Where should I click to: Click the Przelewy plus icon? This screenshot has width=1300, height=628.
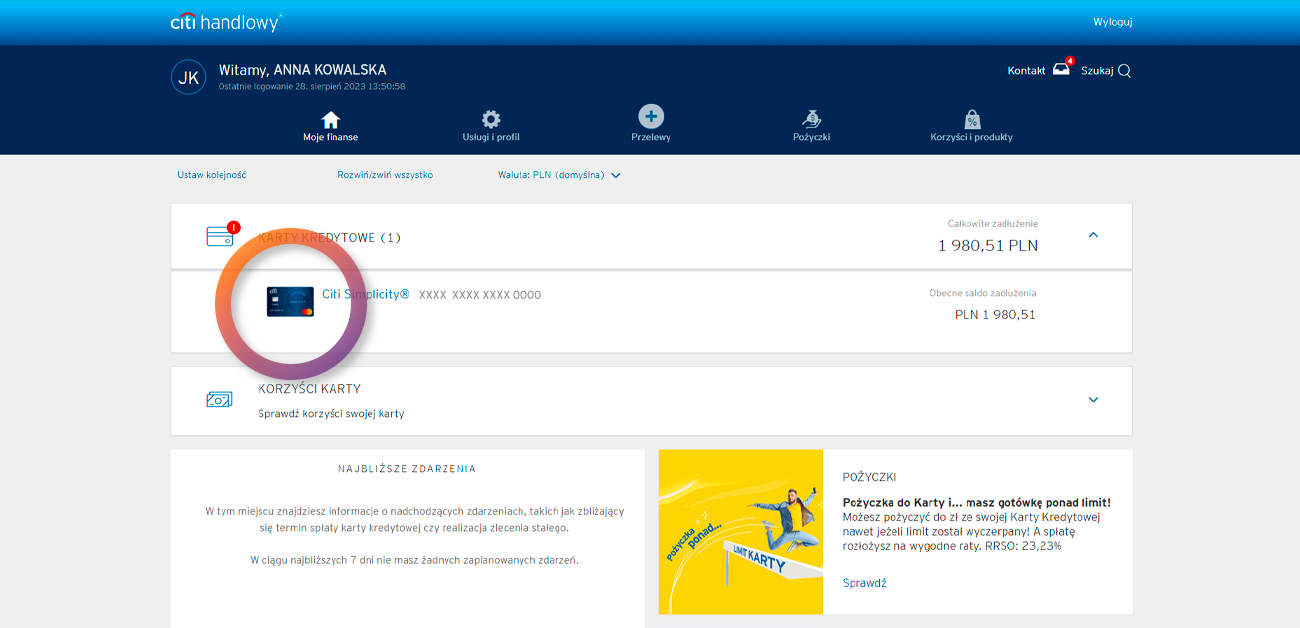coord(651,117)
